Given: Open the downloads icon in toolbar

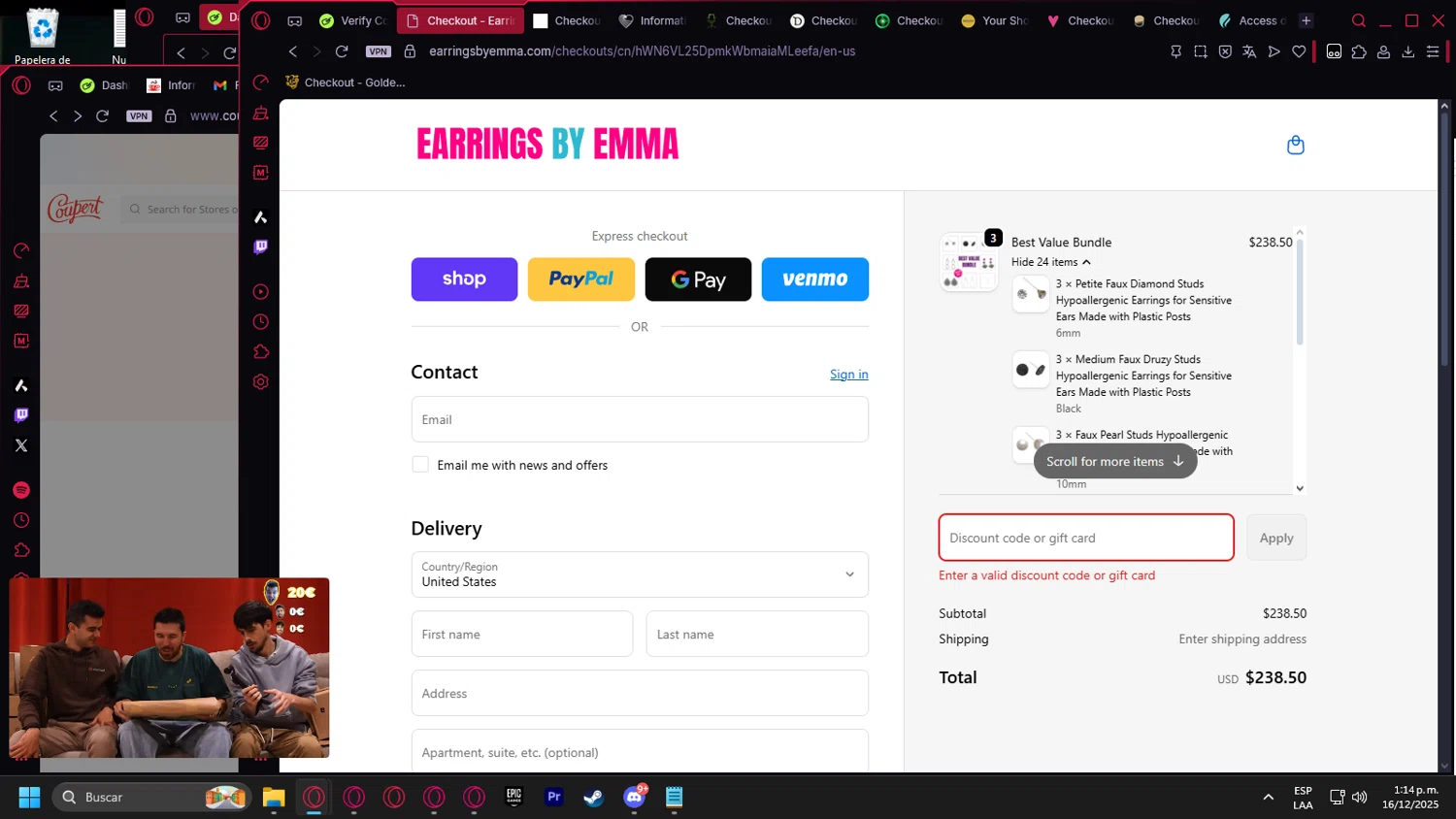Looking at the screenshot, I should (x=1407, y=51).
